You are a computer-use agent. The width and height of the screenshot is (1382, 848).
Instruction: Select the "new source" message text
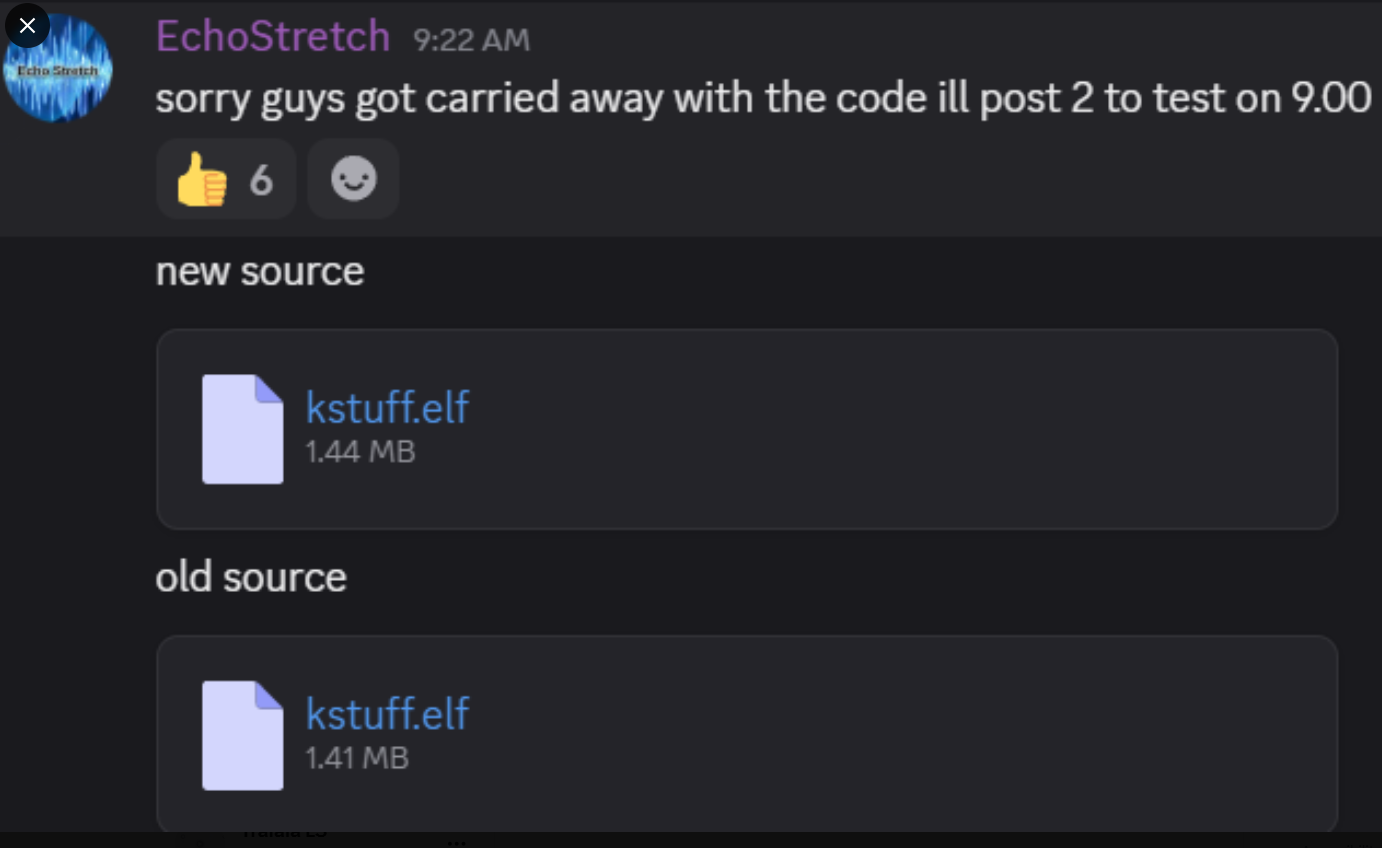pos(260,272)
